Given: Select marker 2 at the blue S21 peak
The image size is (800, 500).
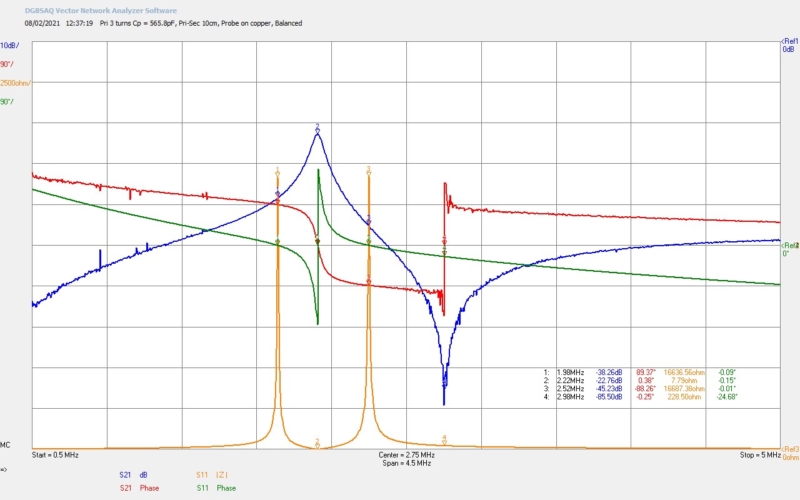Looking at the screenshot, I should point(317,129).
